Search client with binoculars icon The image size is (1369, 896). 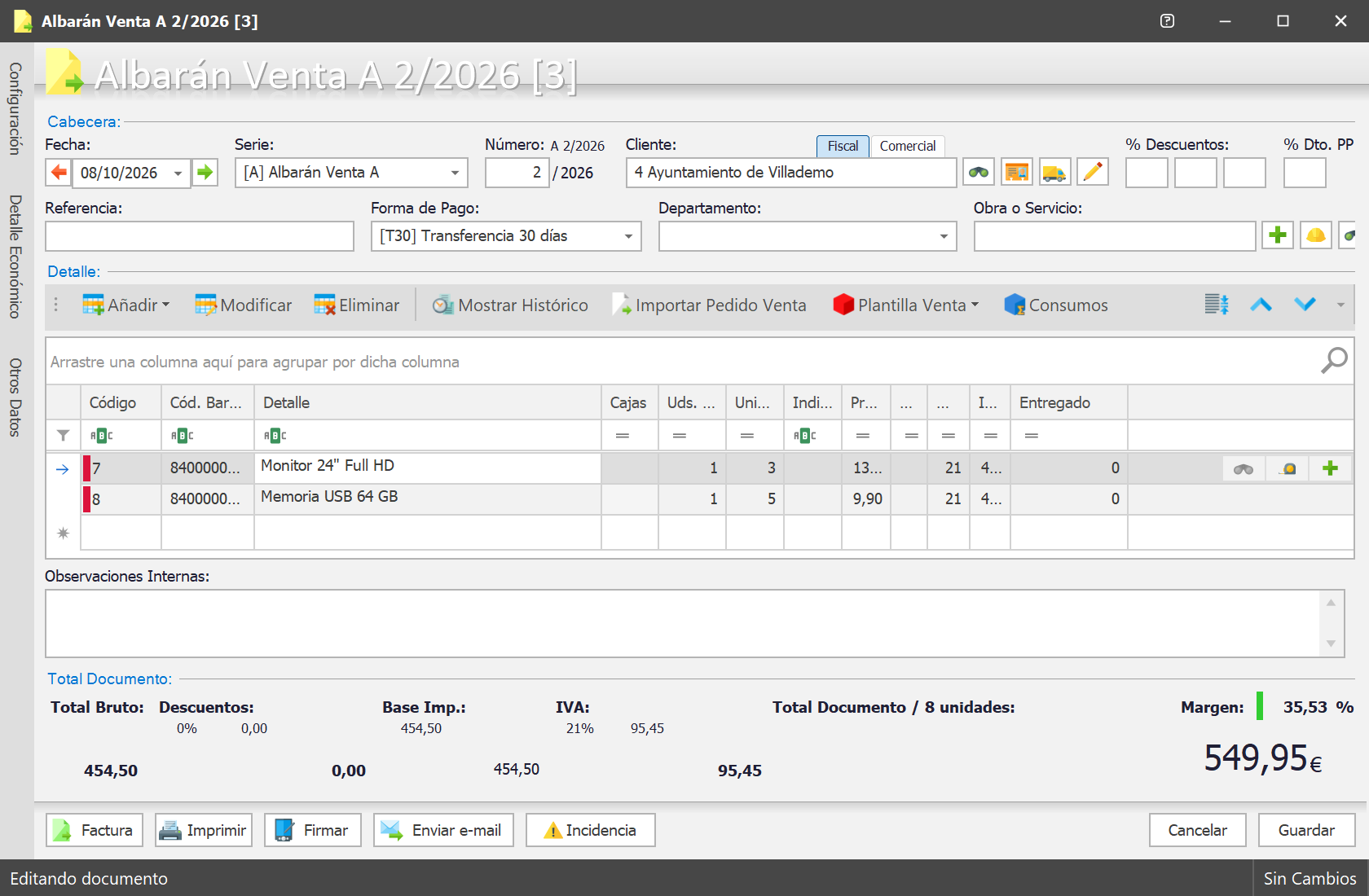(x=978, y=172)
